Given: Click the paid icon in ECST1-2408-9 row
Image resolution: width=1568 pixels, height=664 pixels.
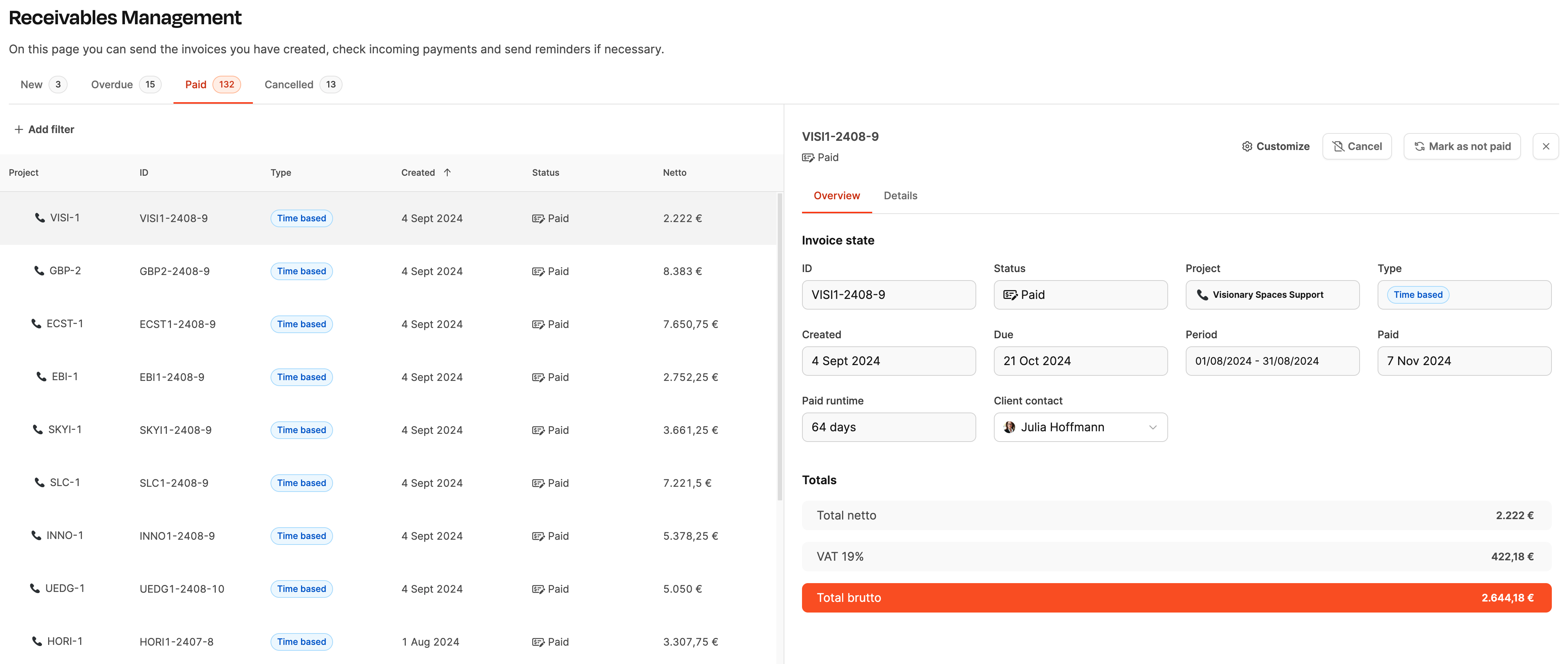Looking at the screenshot, I should [538, 324].
